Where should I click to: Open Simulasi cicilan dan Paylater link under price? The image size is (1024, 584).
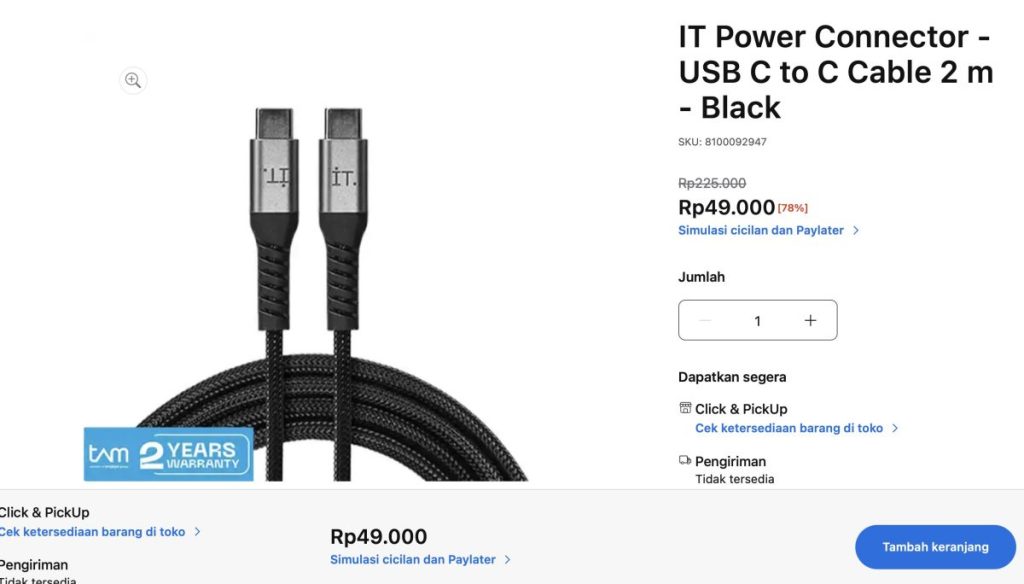pos(761,230)
